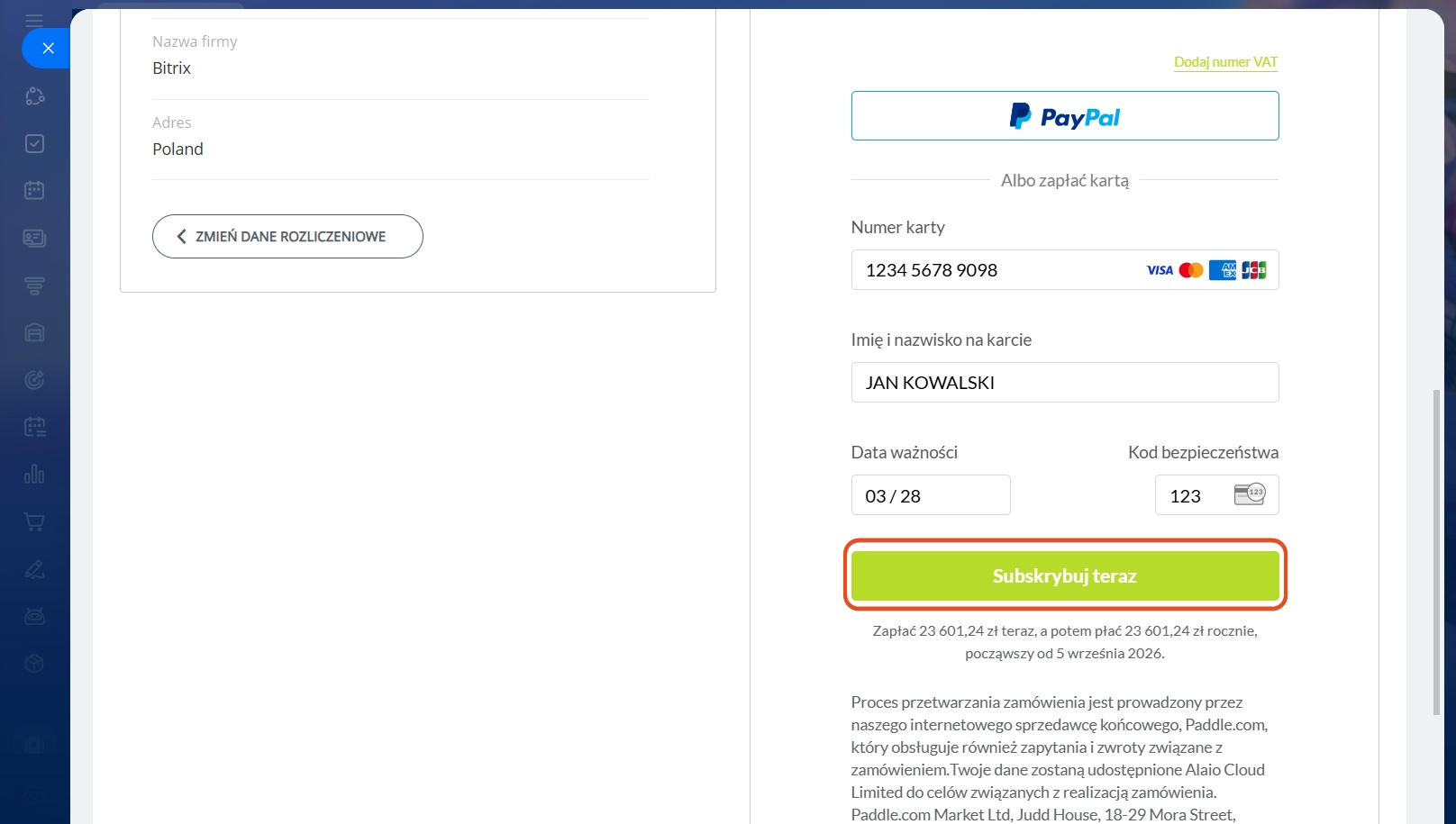Open the Tasks checkmark icon in sidebar
Image resolution: width=1456 pixels, height=824 pixels.
click(x=34, y=143)
